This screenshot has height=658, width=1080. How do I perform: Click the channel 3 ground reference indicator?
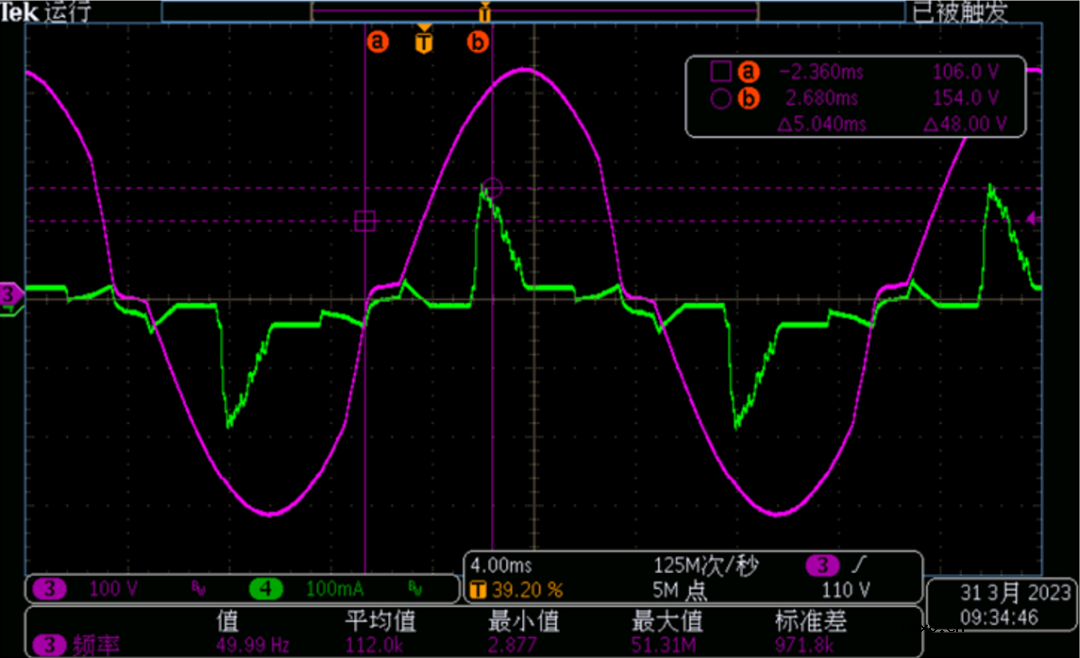click(x=11, y=295)
